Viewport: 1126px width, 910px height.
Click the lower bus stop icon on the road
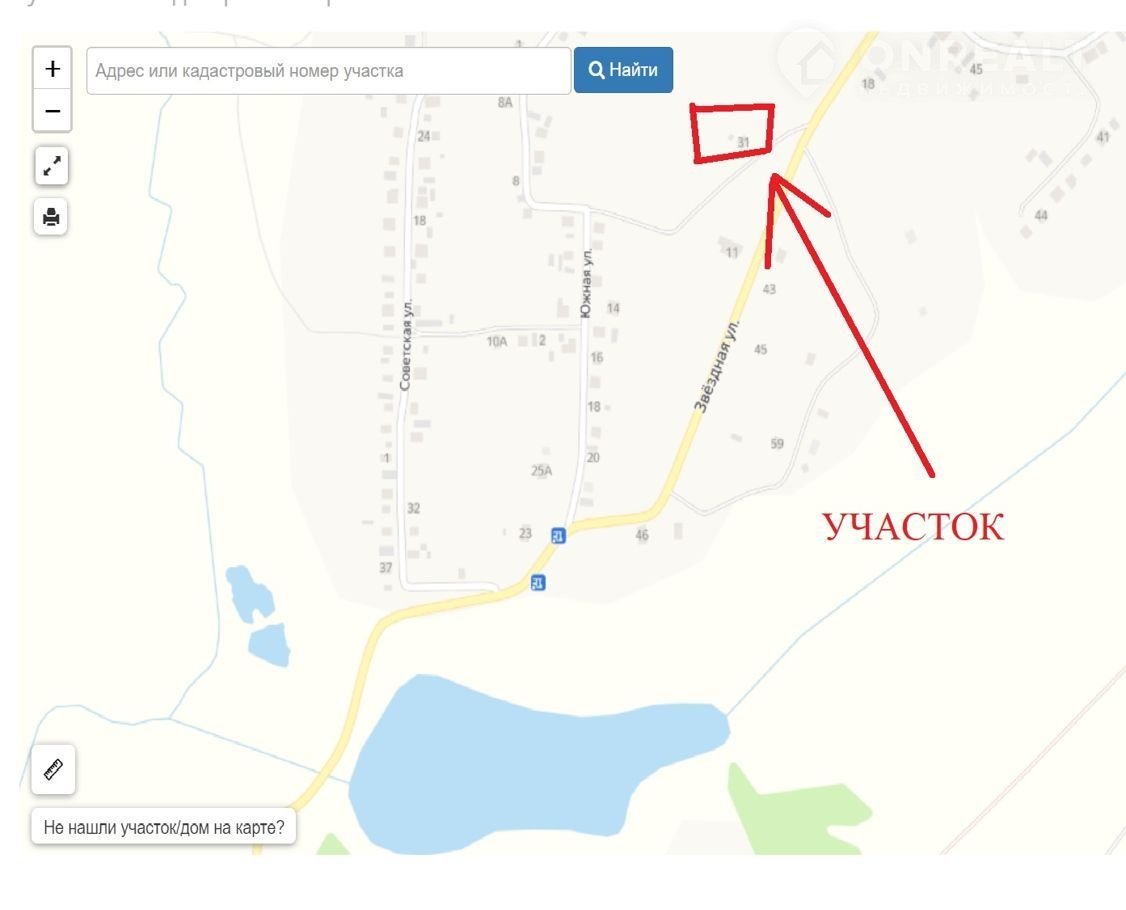coord(538,582)
